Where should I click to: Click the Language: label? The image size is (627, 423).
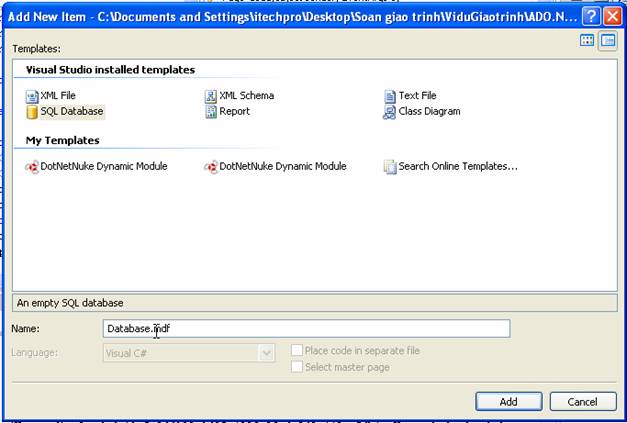34,353
